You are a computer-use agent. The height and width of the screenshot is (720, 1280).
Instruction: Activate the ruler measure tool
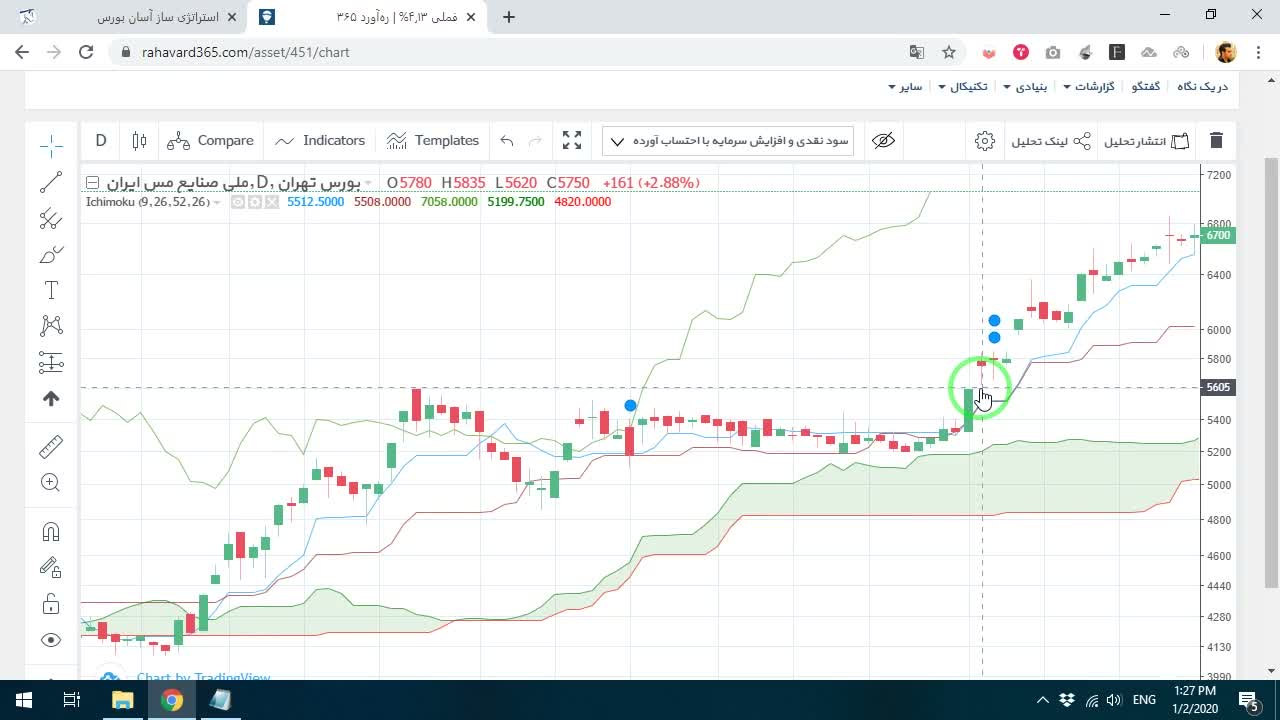click(51, 446)
